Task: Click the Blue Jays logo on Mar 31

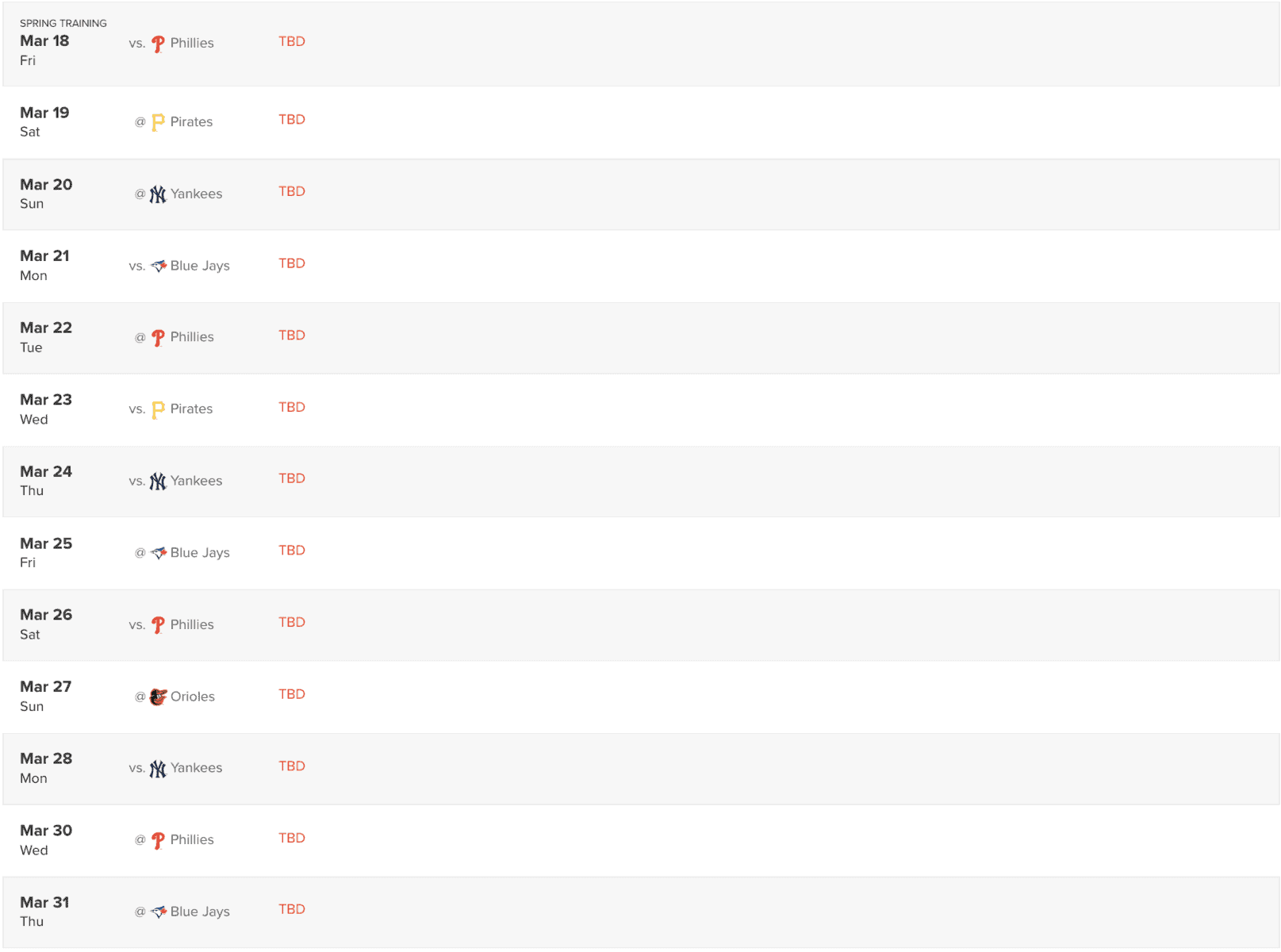Action: pos(159,912)
